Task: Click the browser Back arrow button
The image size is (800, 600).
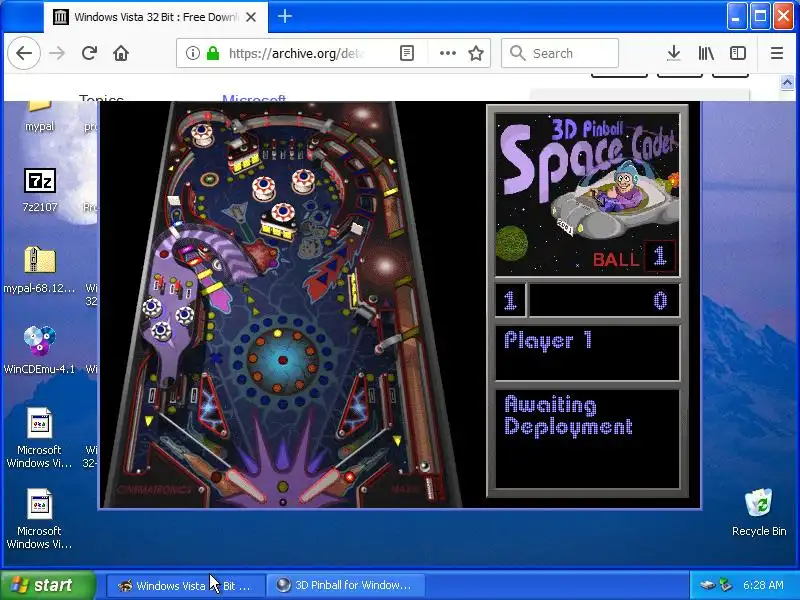Action: 24,53
